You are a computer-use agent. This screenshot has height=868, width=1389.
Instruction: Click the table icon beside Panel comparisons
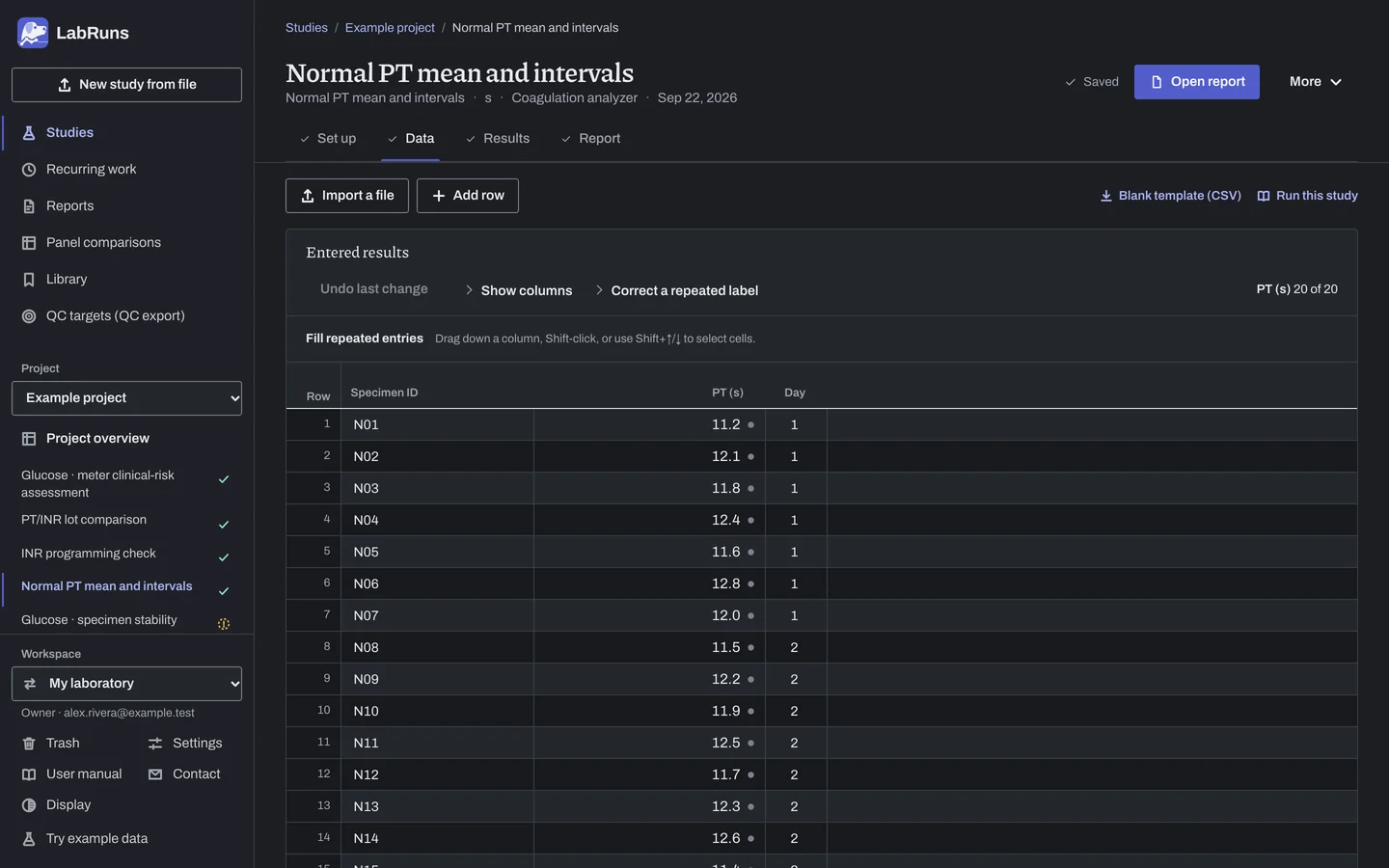point(29,243)
